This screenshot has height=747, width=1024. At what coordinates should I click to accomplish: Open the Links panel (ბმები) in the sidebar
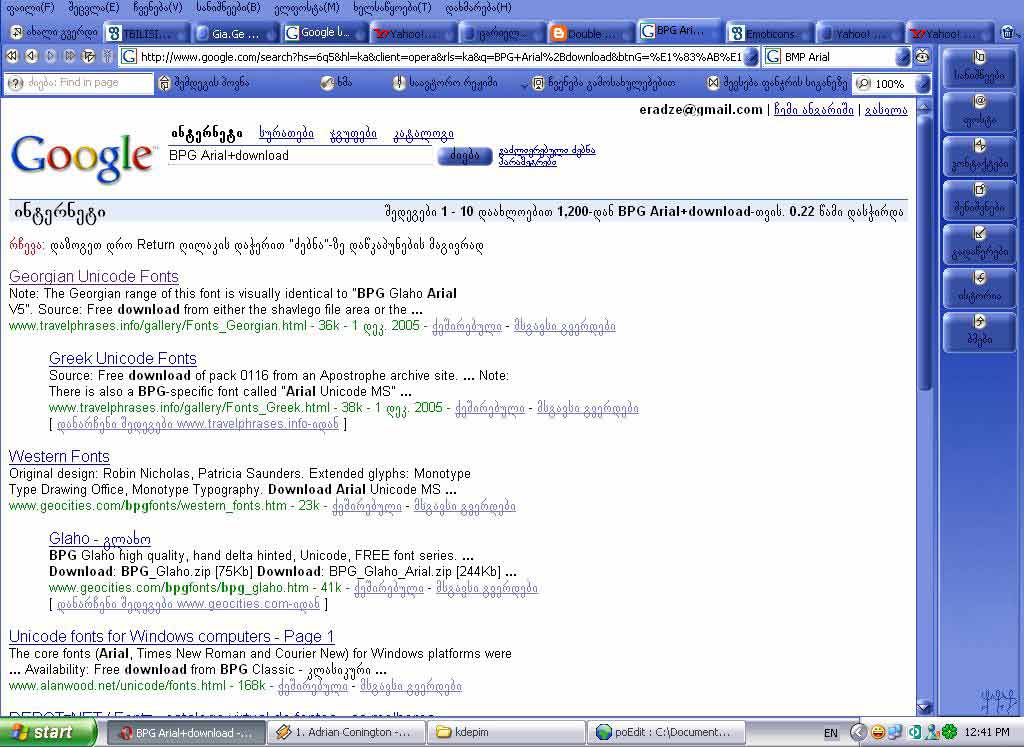coord(978,331)
